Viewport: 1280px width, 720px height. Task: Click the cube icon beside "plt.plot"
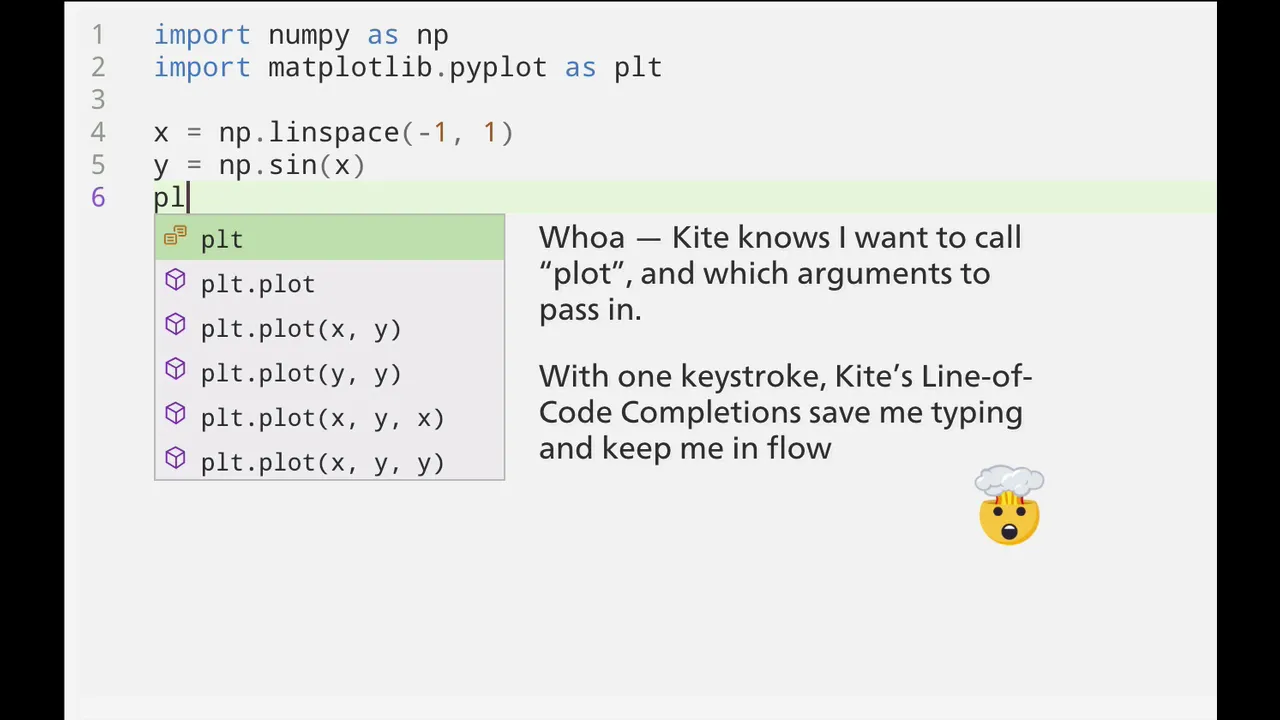coord(175,281)
